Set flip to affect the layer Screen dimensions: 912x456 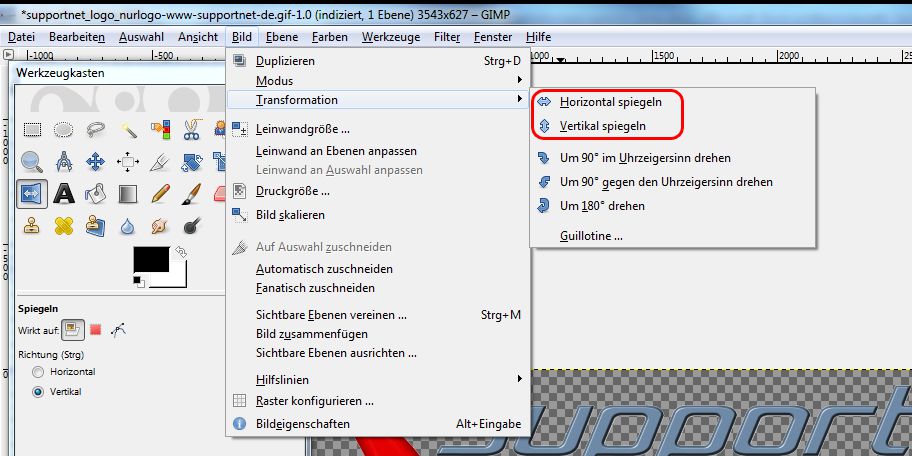point(73,330)
